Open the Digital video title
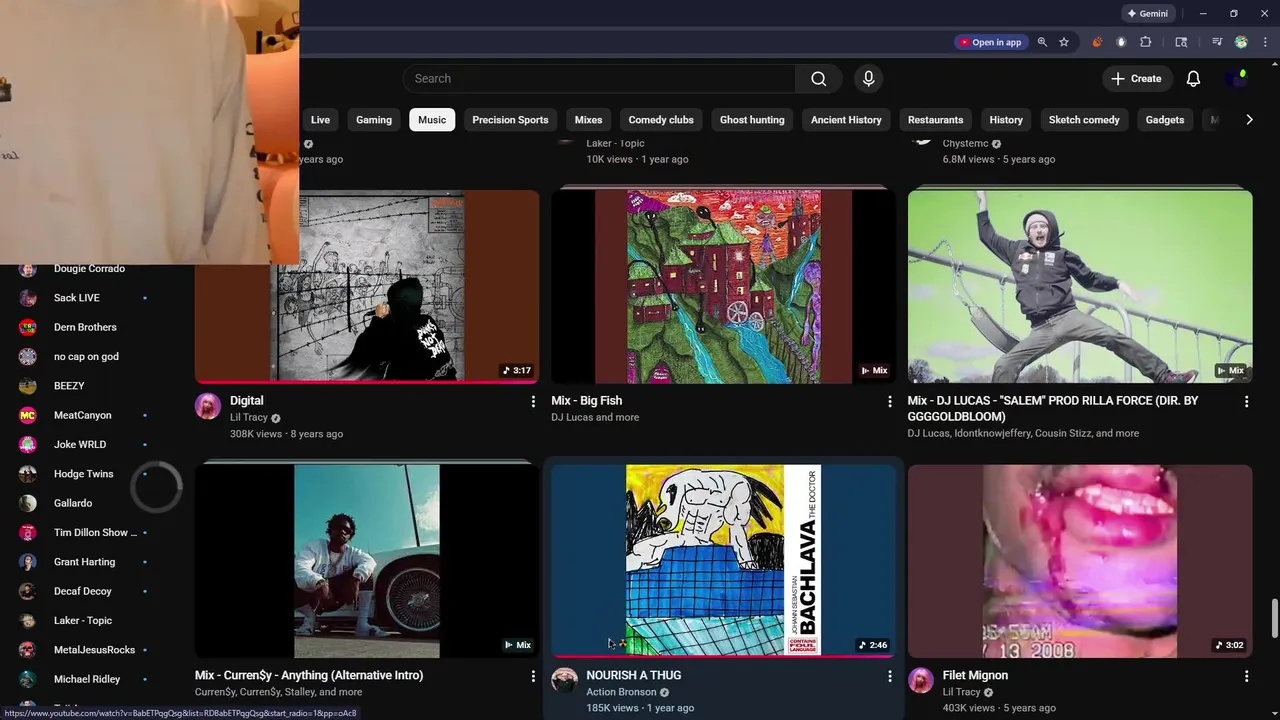The width and height of the screenshot is (1280, 720). (247, 401)
